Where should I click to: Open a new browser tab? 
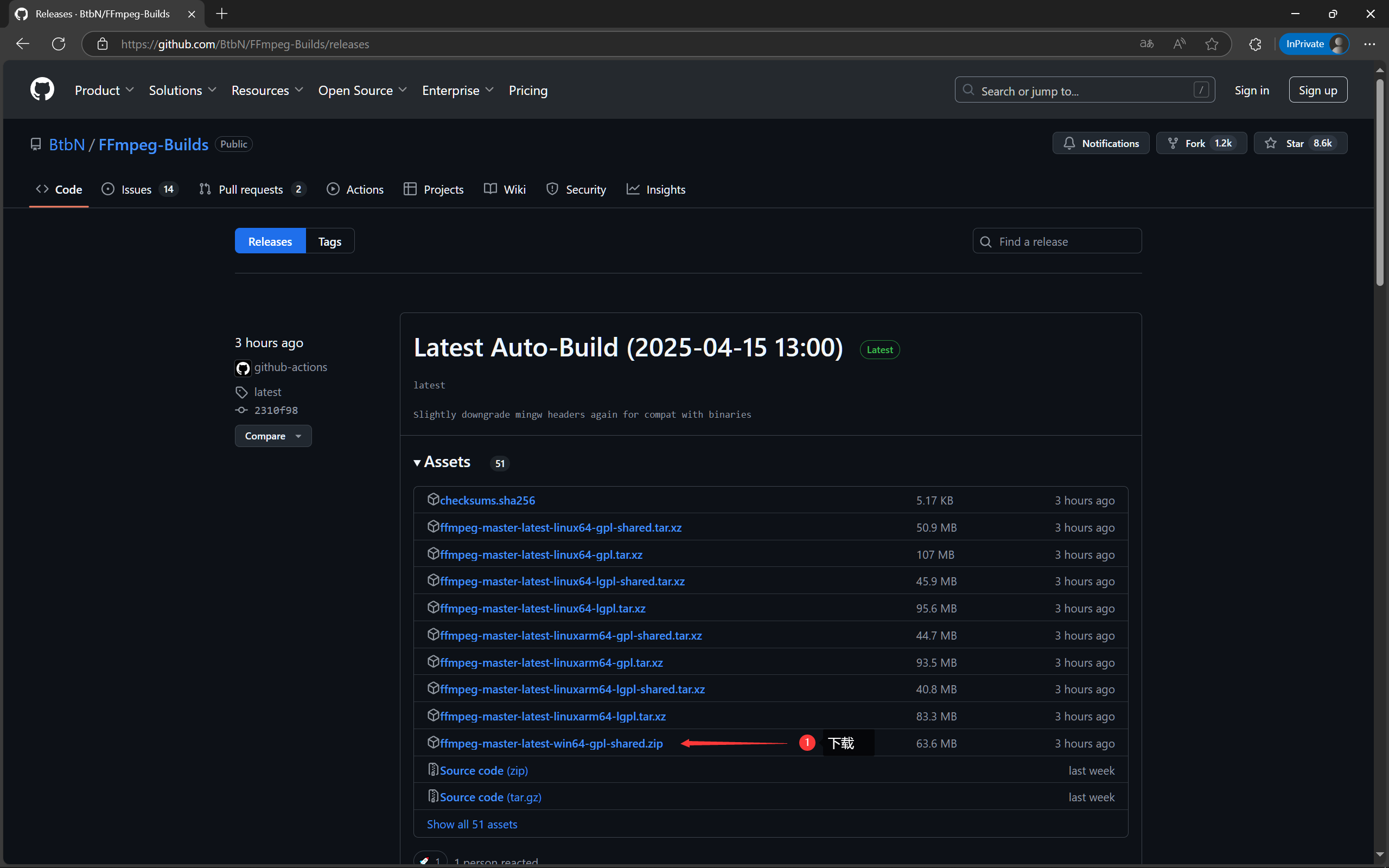[221, 14]
